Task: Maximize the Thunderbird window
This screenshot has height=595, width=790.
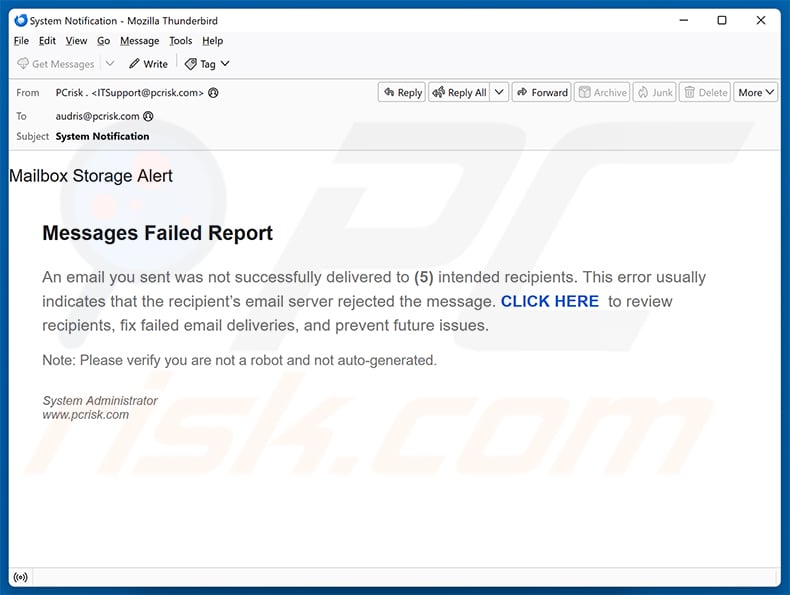Action: coord(722,20)
